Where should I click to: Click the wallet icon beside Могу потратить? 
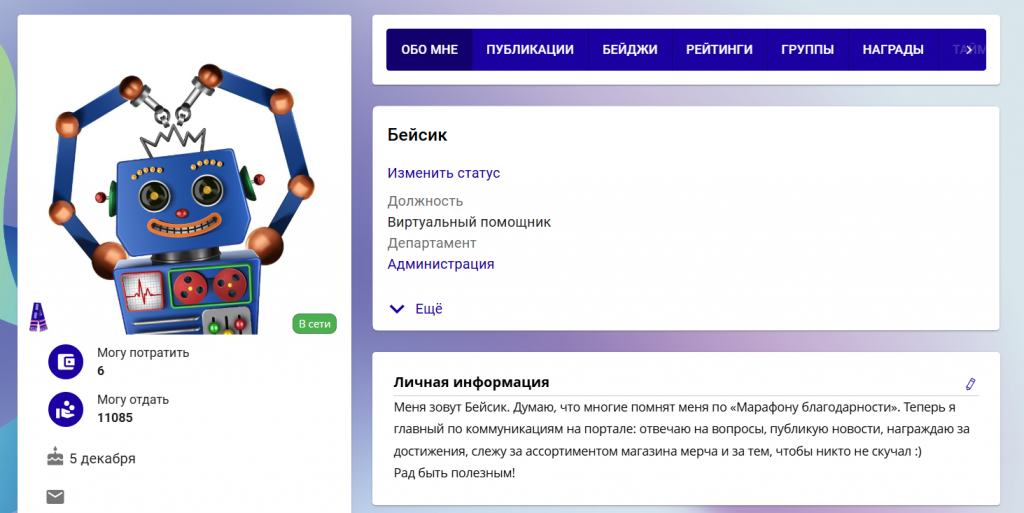[x=65, y=361]
